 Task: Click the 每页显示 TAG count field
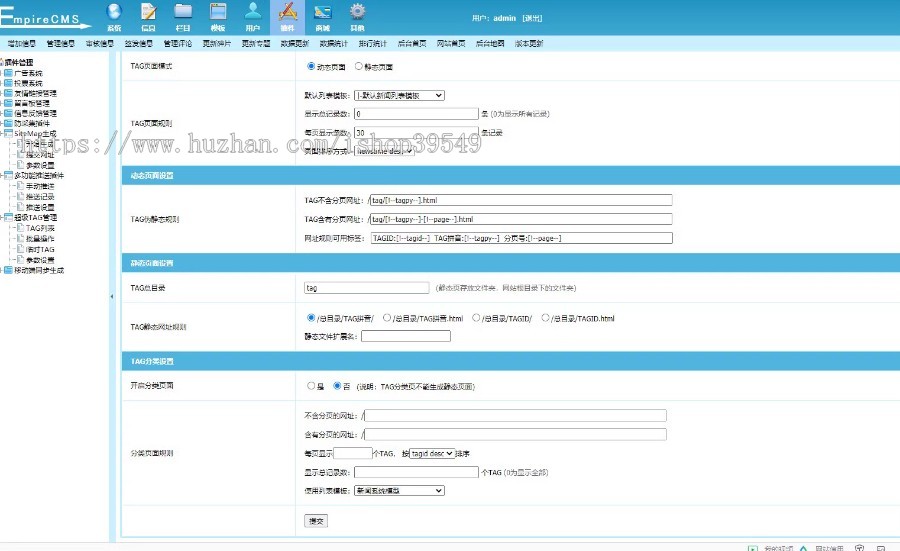(353, 453)
